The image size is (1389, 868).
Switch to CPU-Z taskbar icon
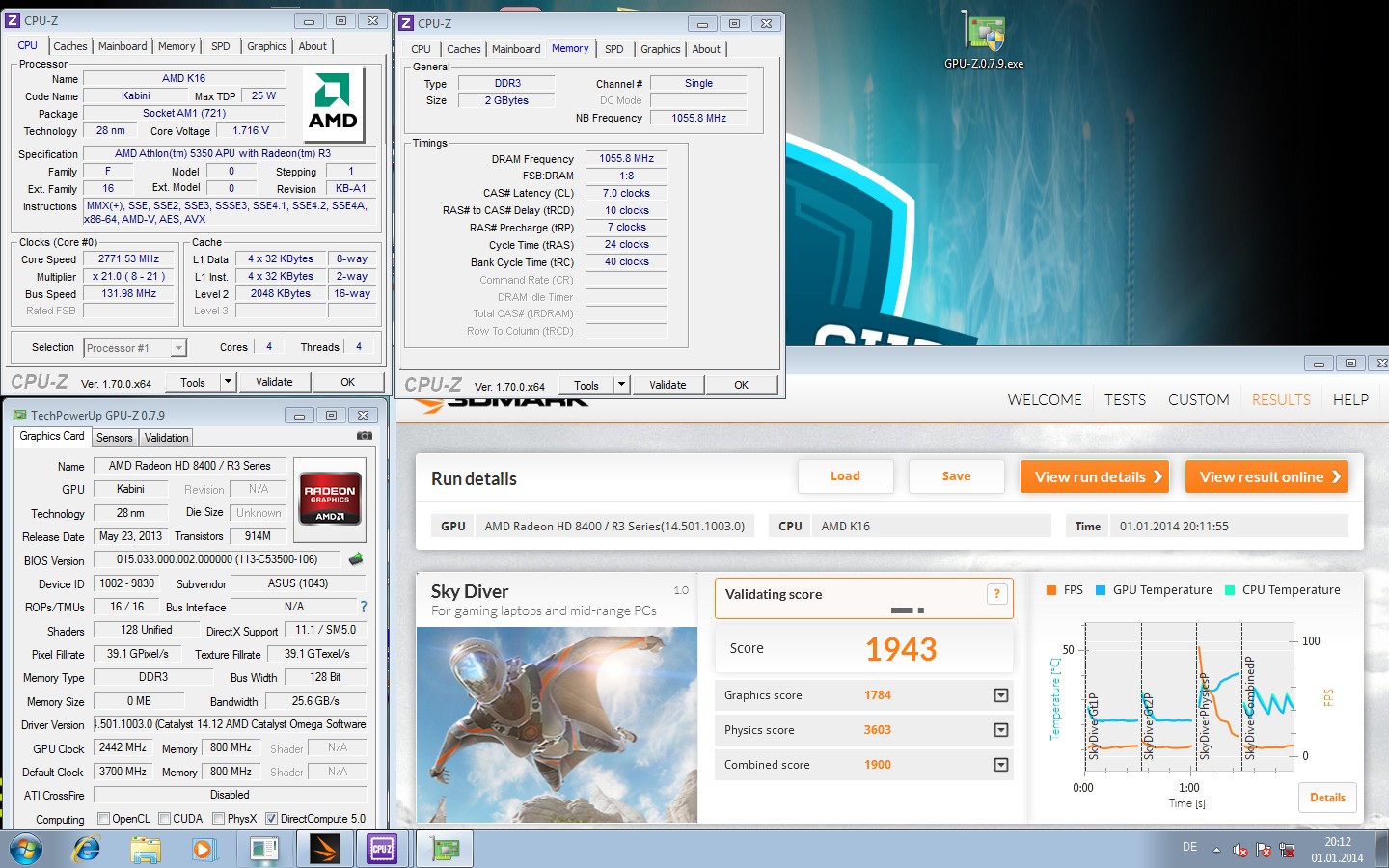(382, 850)
